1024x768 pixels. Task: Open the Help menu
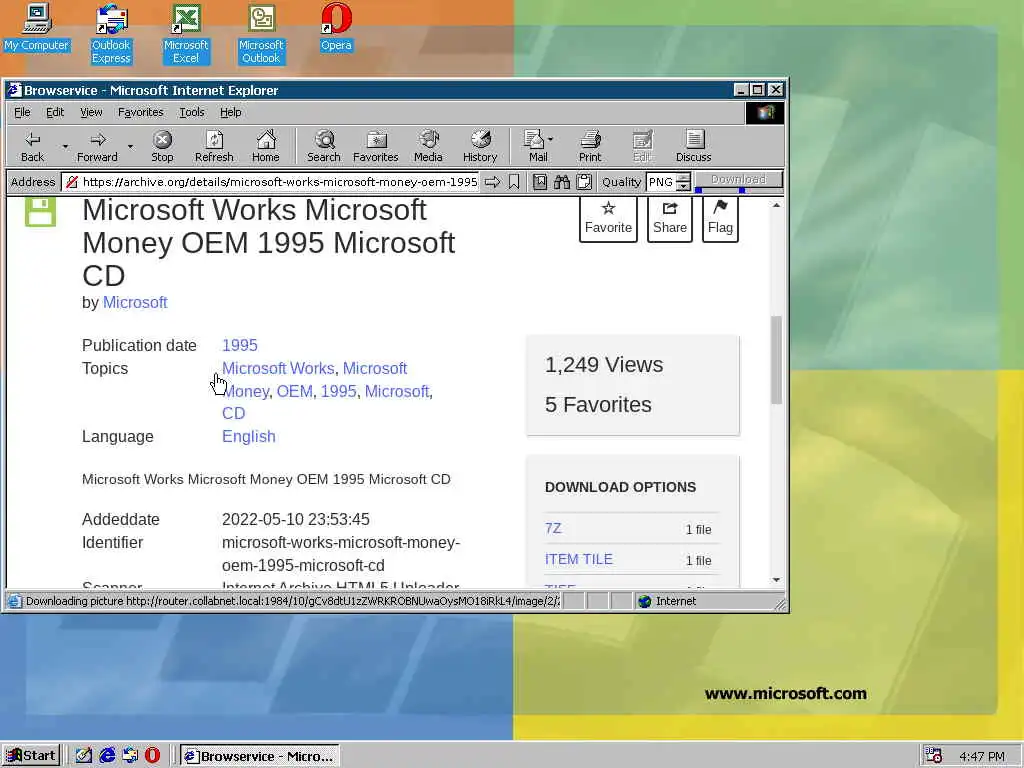pos(231,112)
